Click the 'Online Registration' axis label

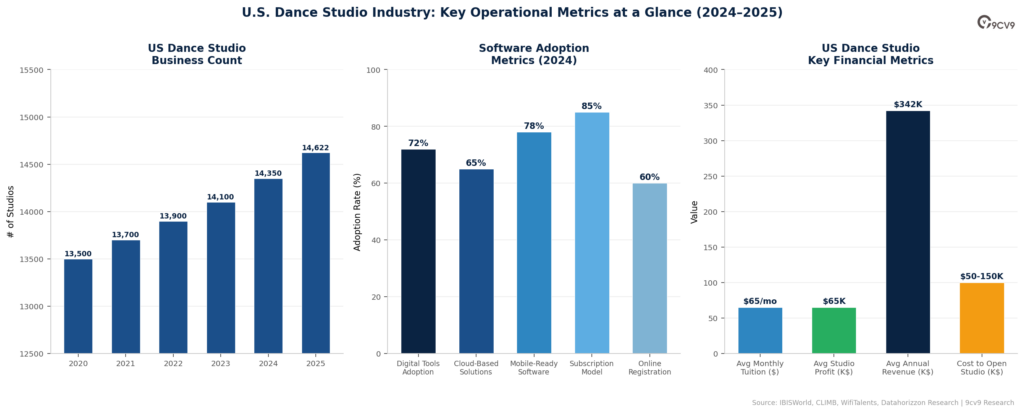click(x=650, y=367)
